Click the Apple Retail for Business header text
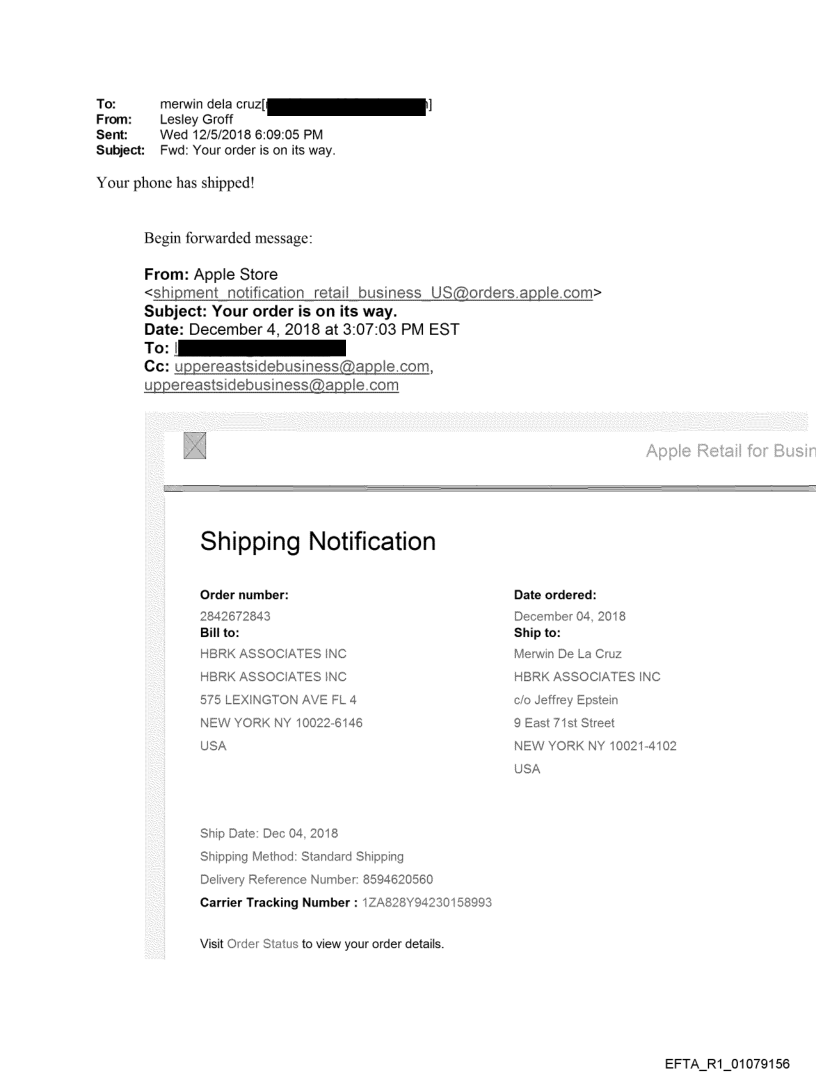 click(730, 451)
